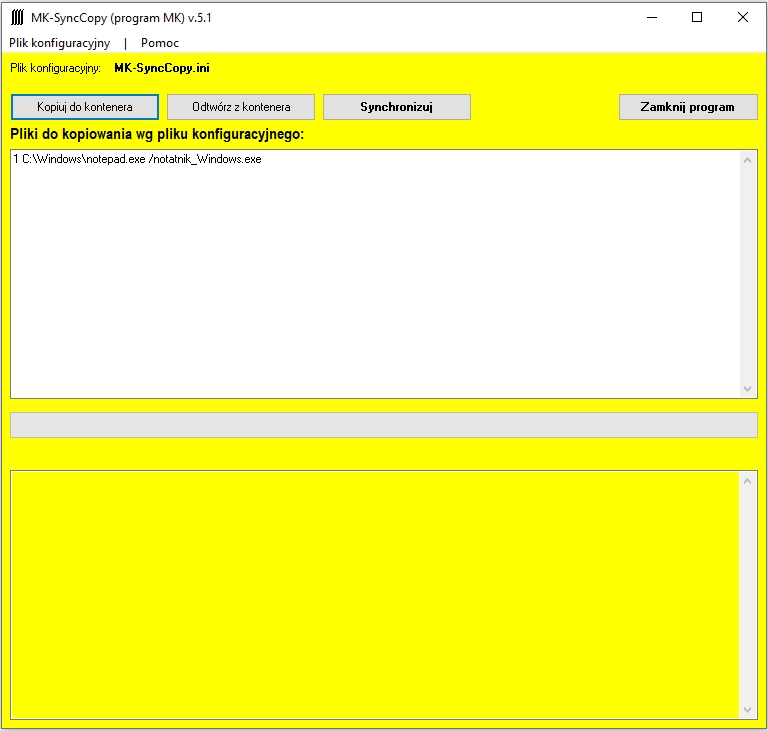Click the down arrow of yellow log scrollbar
This screenshot has height=731, width=768.
click(x=748, y=709)
